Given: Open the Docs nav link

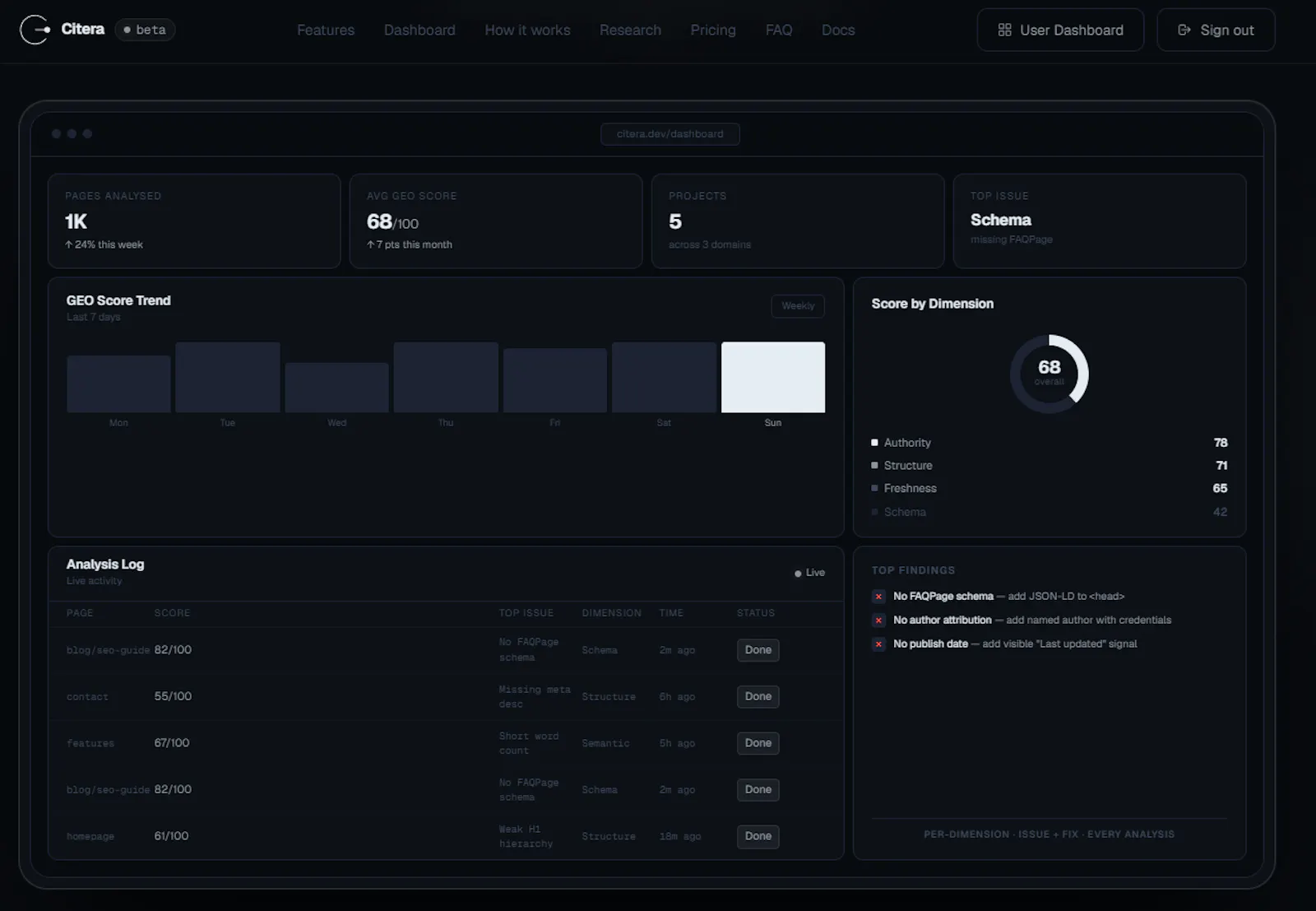Looking at the screenshot, I should (838, 30).
